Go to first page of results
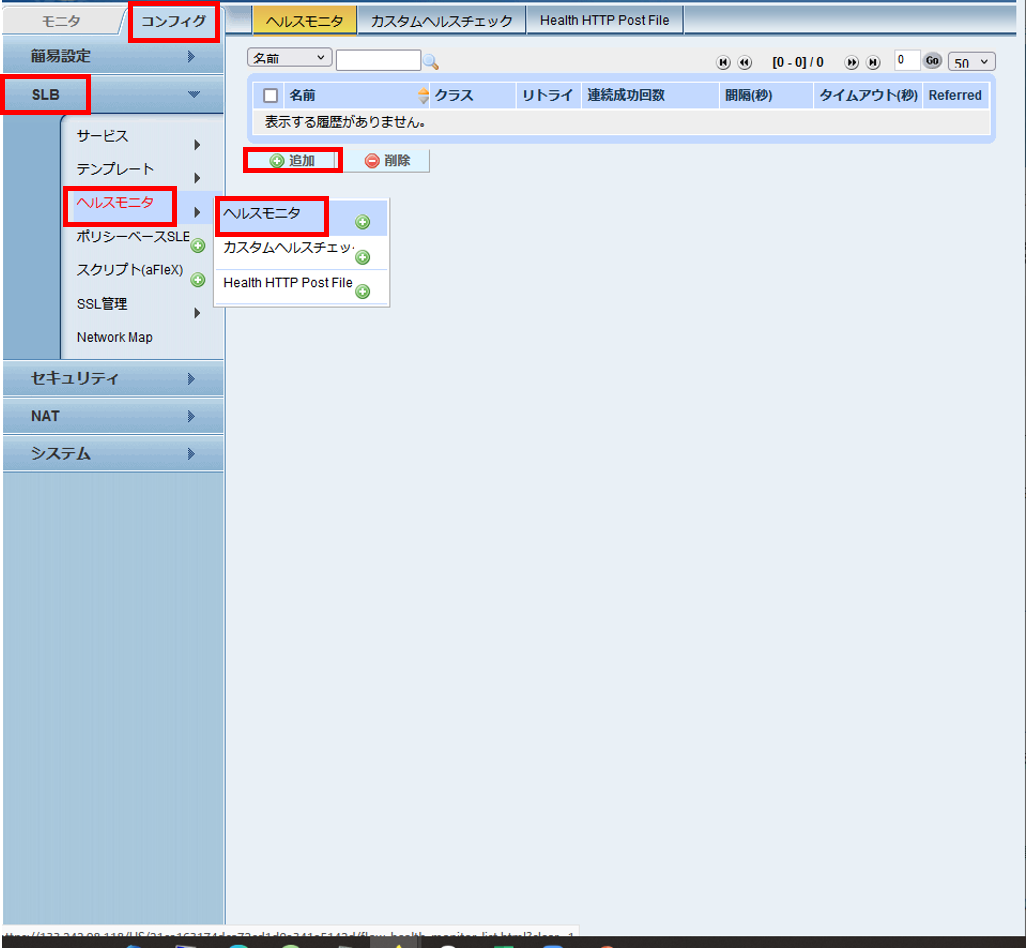Screen dimensions: 1026x948 pos(724,62)
